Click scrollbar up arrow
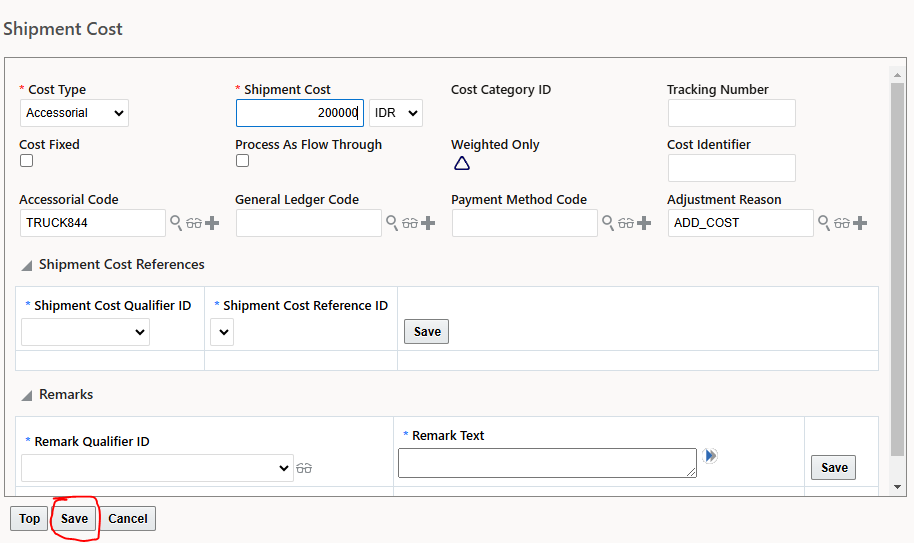This screenshot has width=914, height=543. 897,75
